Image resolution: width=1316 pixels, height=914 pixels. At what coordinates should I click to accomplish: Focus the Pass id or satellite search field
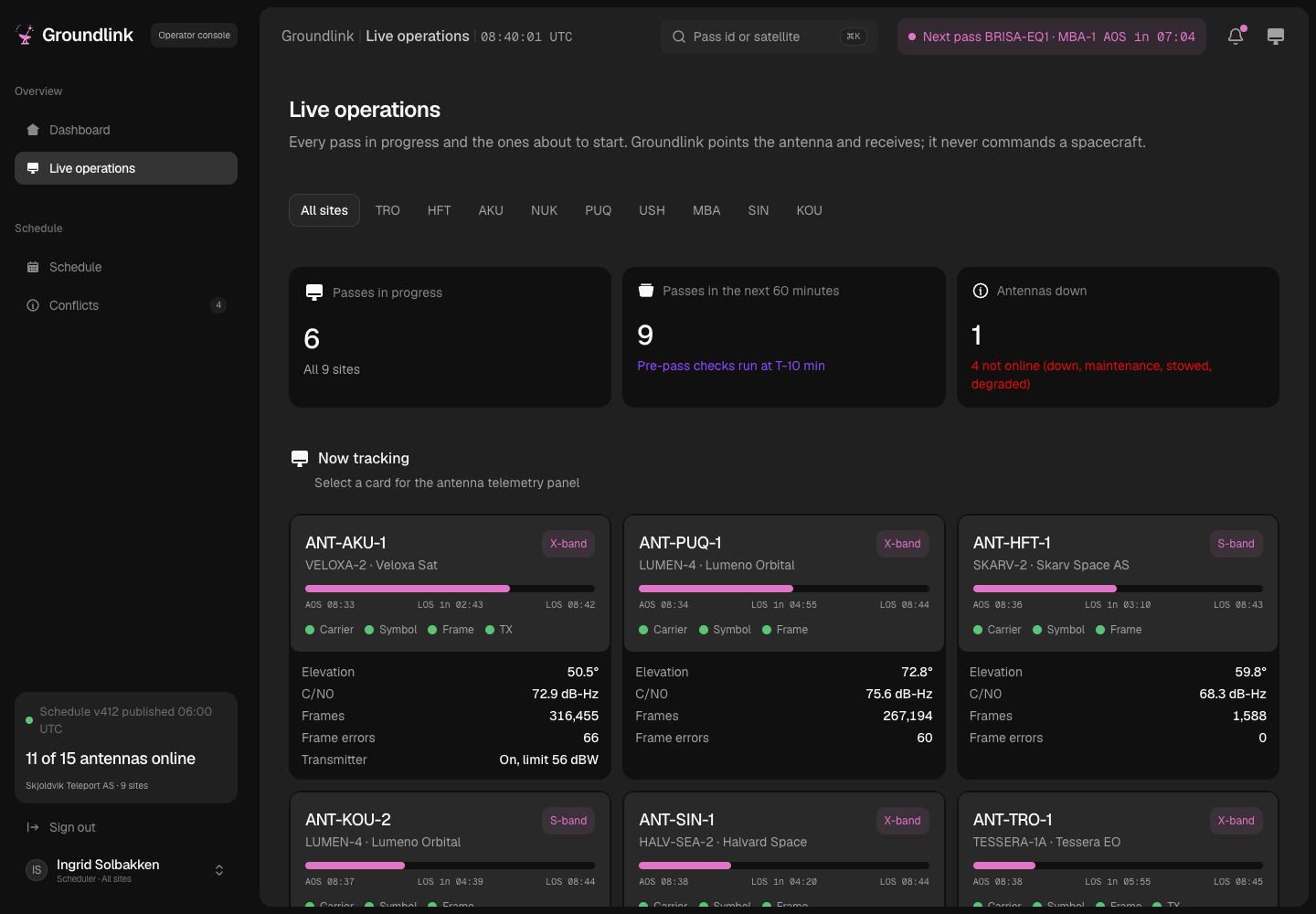tap(769, 37)
